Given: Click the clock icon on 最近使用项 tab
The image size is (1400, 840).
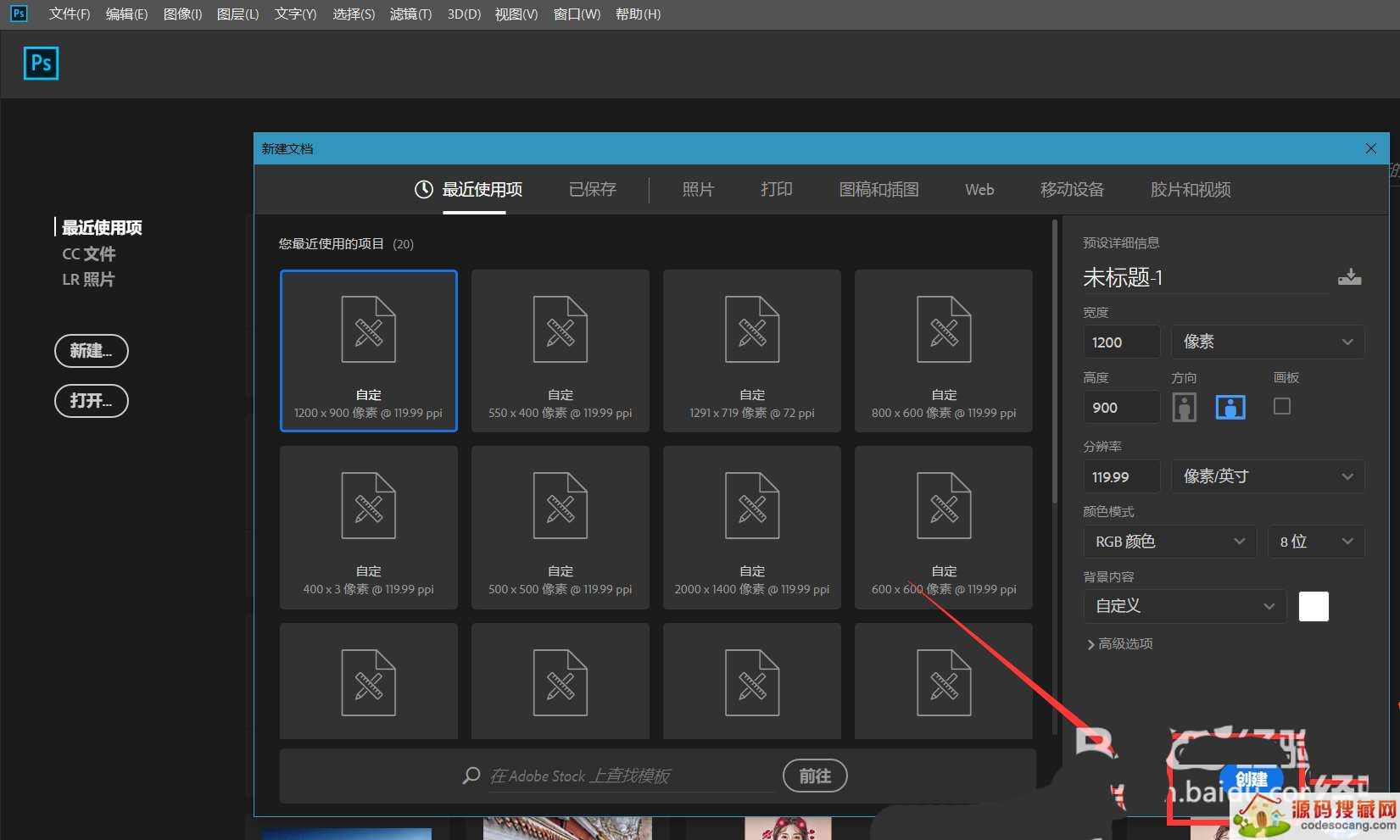Looking at the screenshot, I should pos(423,190).
